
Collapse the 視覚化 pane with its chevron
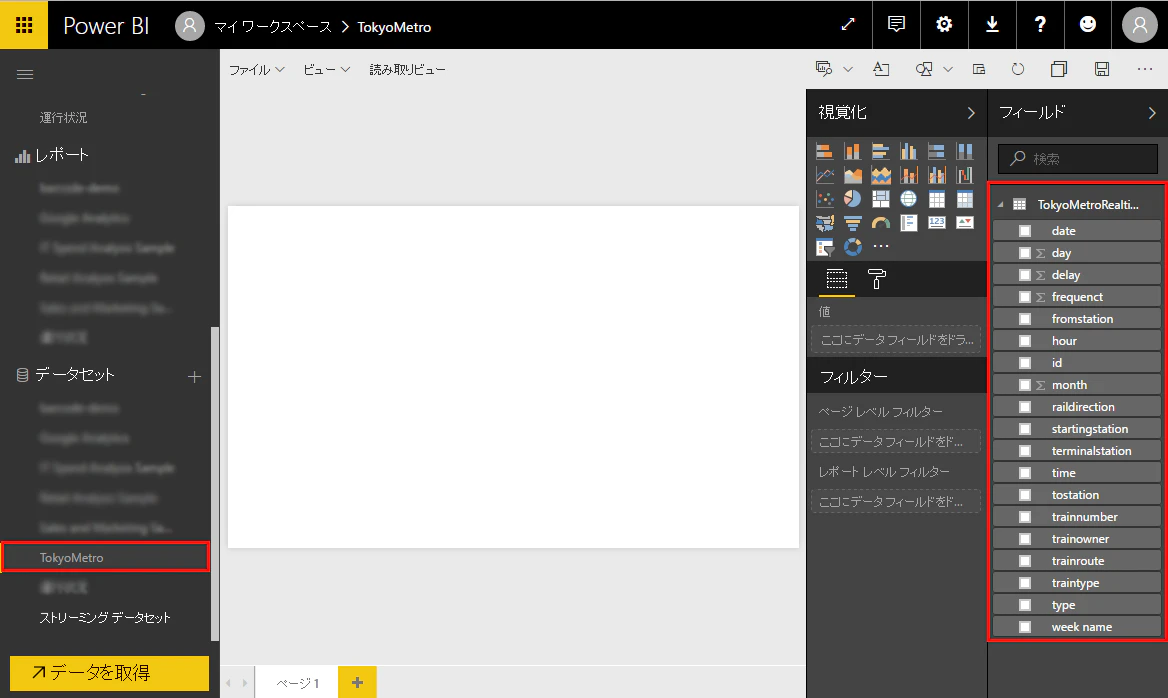point(971,113)
